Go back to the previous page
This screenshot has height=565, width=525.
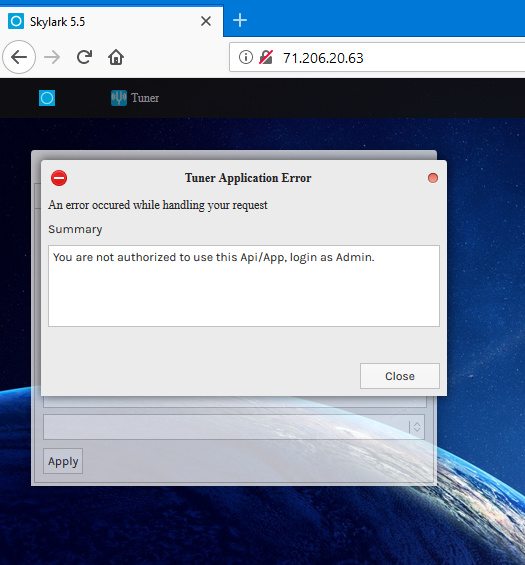(x=19, y=57)
